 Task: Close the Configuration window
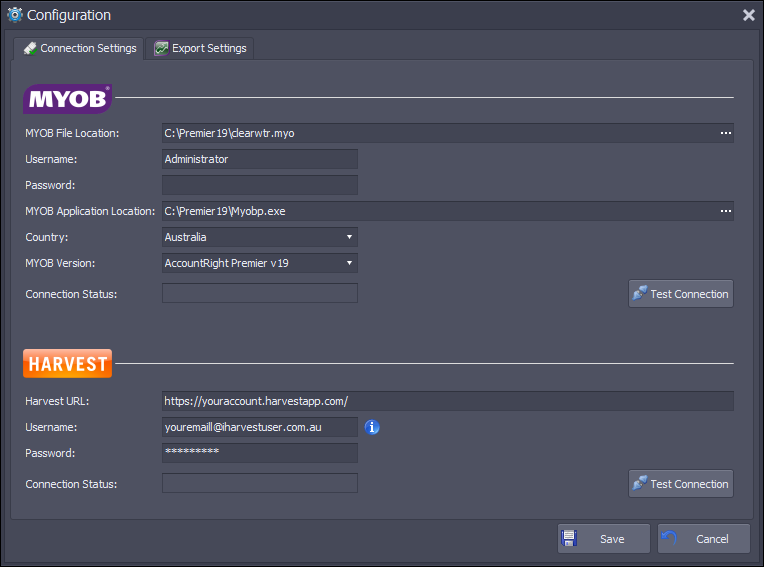[749, 15]
